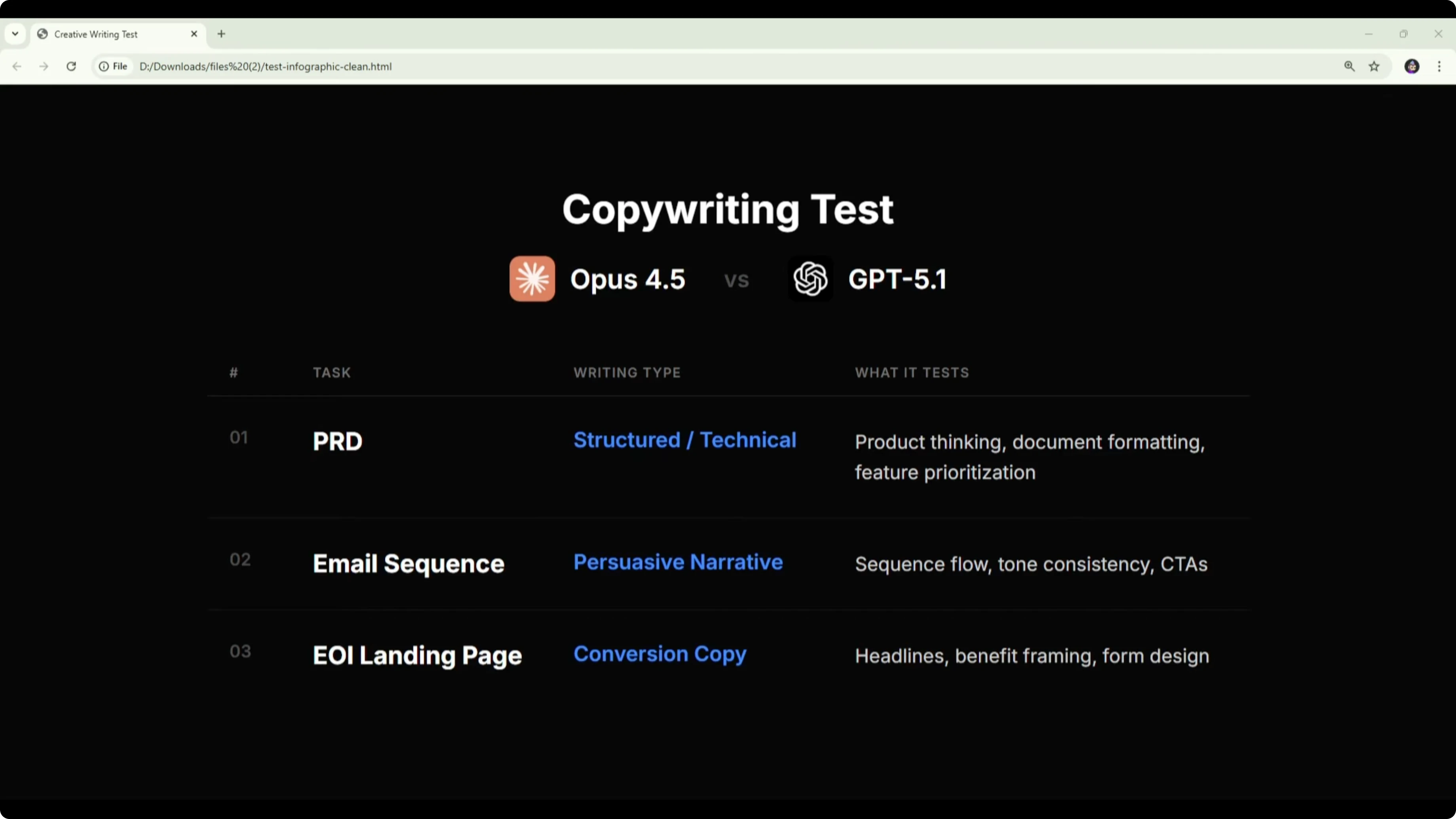Click the Persuasive Narrative label

(678, 562)
